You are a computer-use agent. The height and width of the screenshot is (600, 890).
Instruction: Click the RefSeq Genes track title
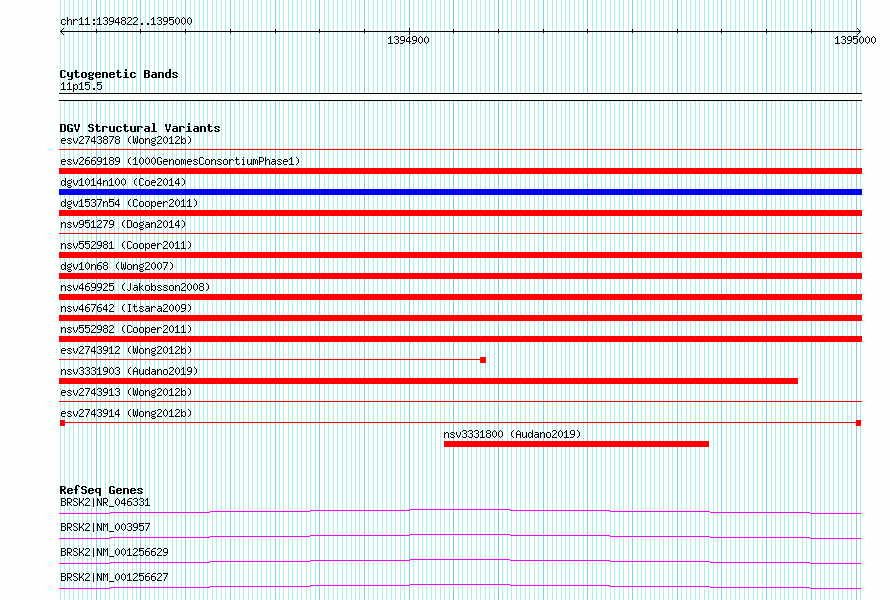(x=101, y=490)
